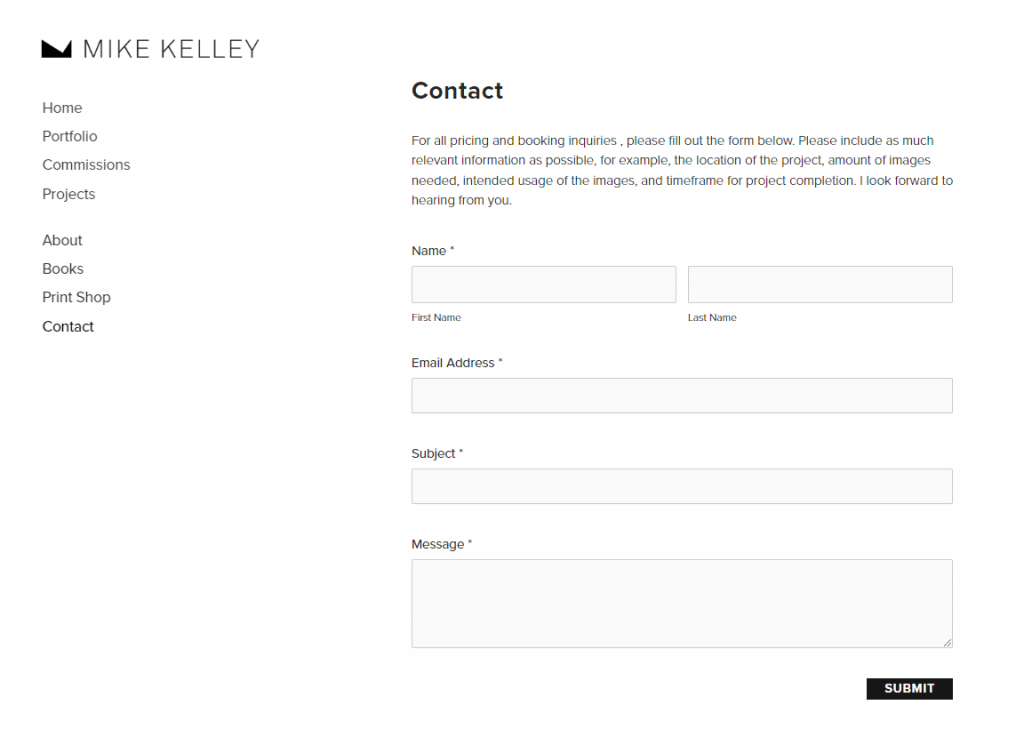
Task: Navigate to Projects
Action: click(68, 194)
